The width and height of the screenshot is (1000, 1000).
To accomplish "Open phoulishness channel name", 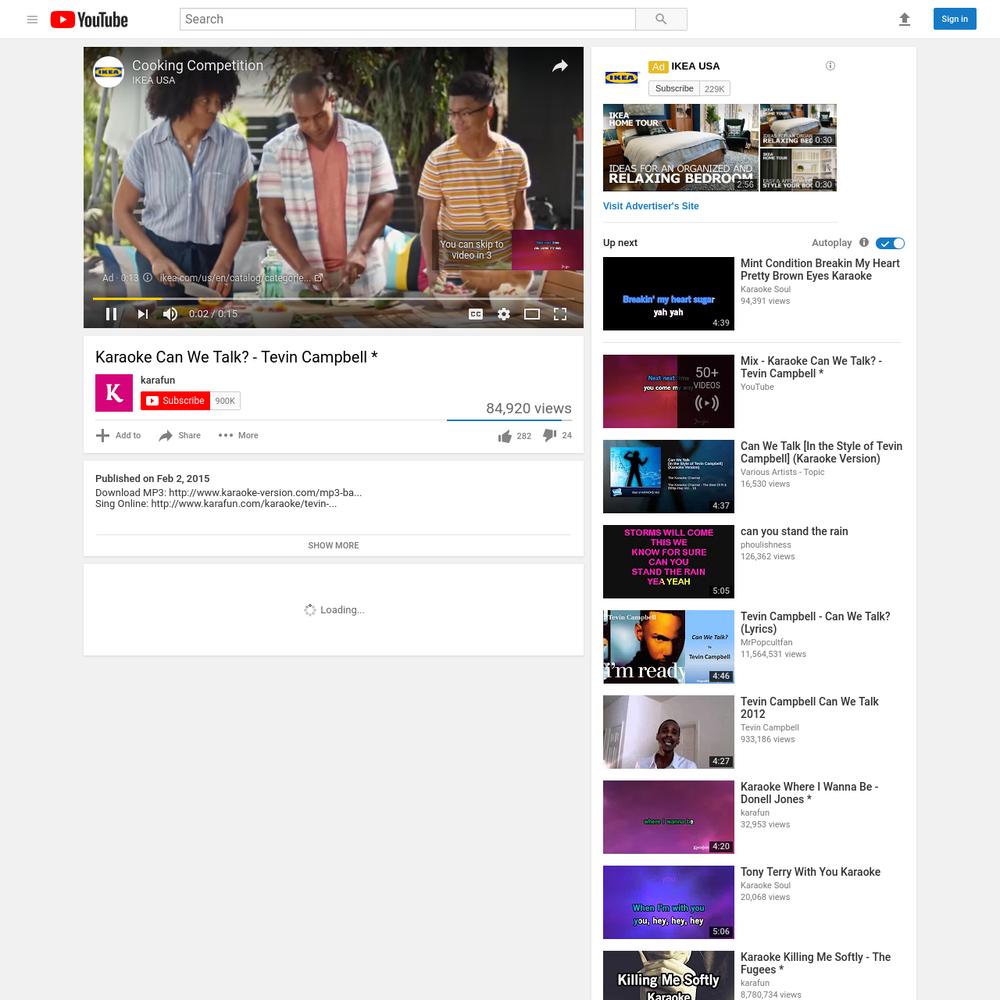I will click(x=765, y=545).
